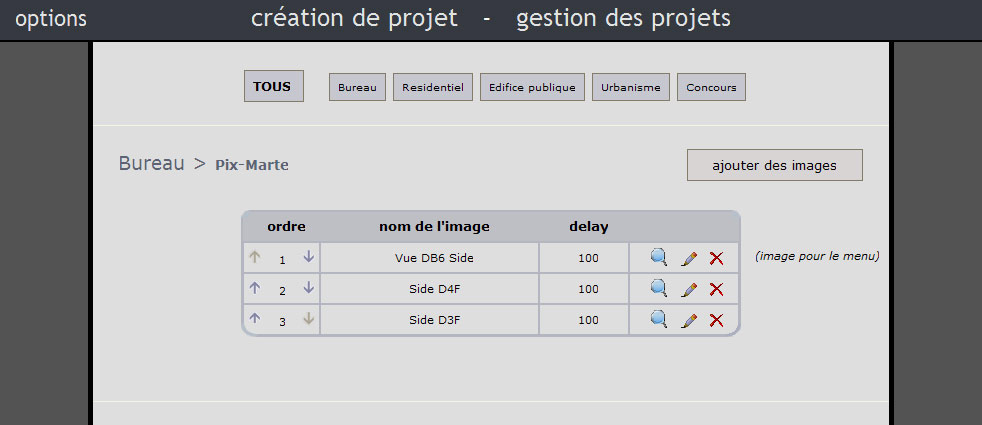Go to création de projet
The width and height of the screenshot is (982, 425).
[354, 18]
